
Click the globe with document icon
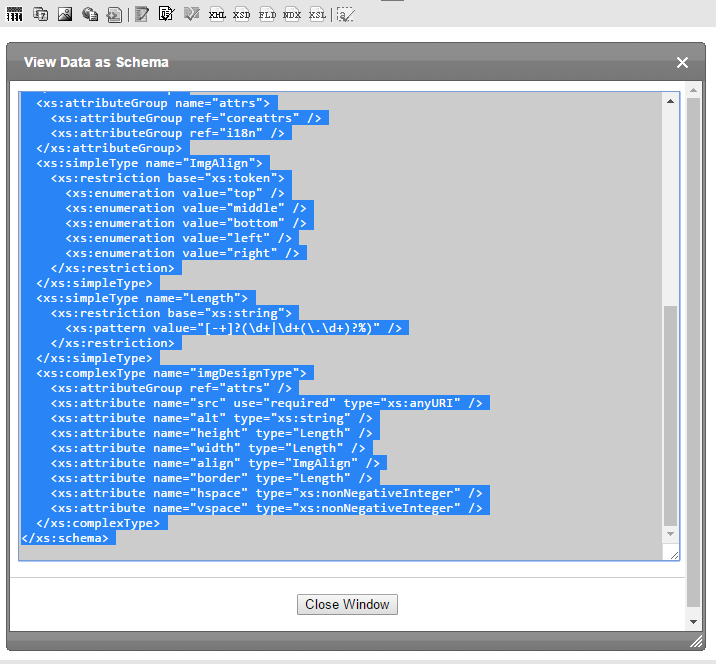[x=90, y=14]
